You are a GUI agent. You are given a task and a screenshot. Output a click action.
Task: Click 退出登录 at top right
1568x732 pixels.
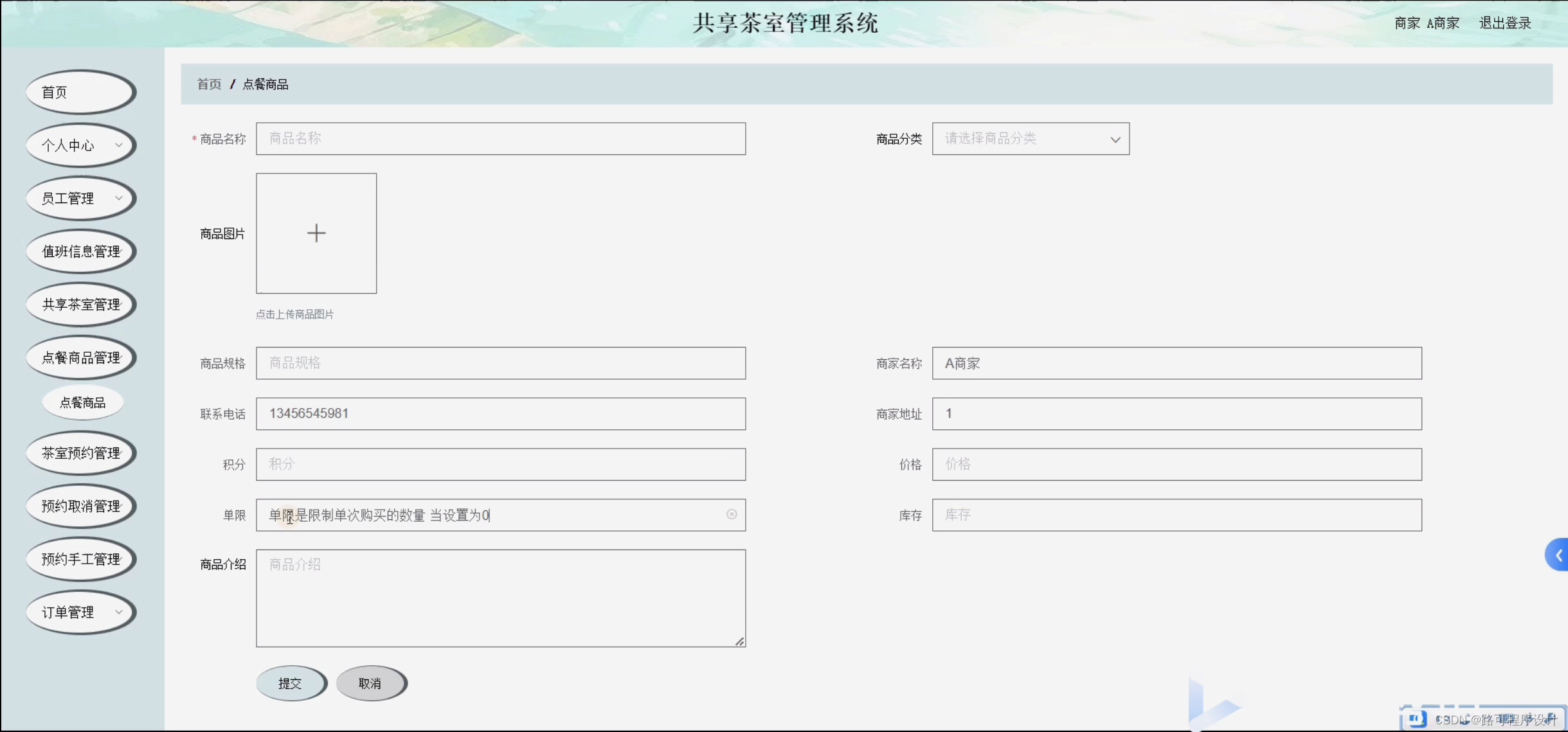coord(1505,23)
